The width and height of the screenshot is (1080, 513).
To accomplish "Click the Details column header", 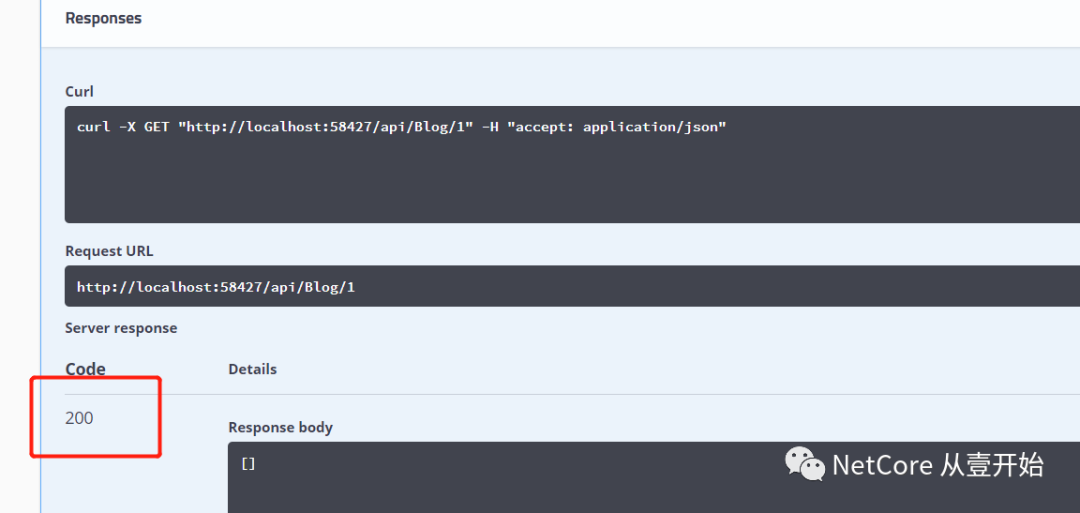I will 252,369.
